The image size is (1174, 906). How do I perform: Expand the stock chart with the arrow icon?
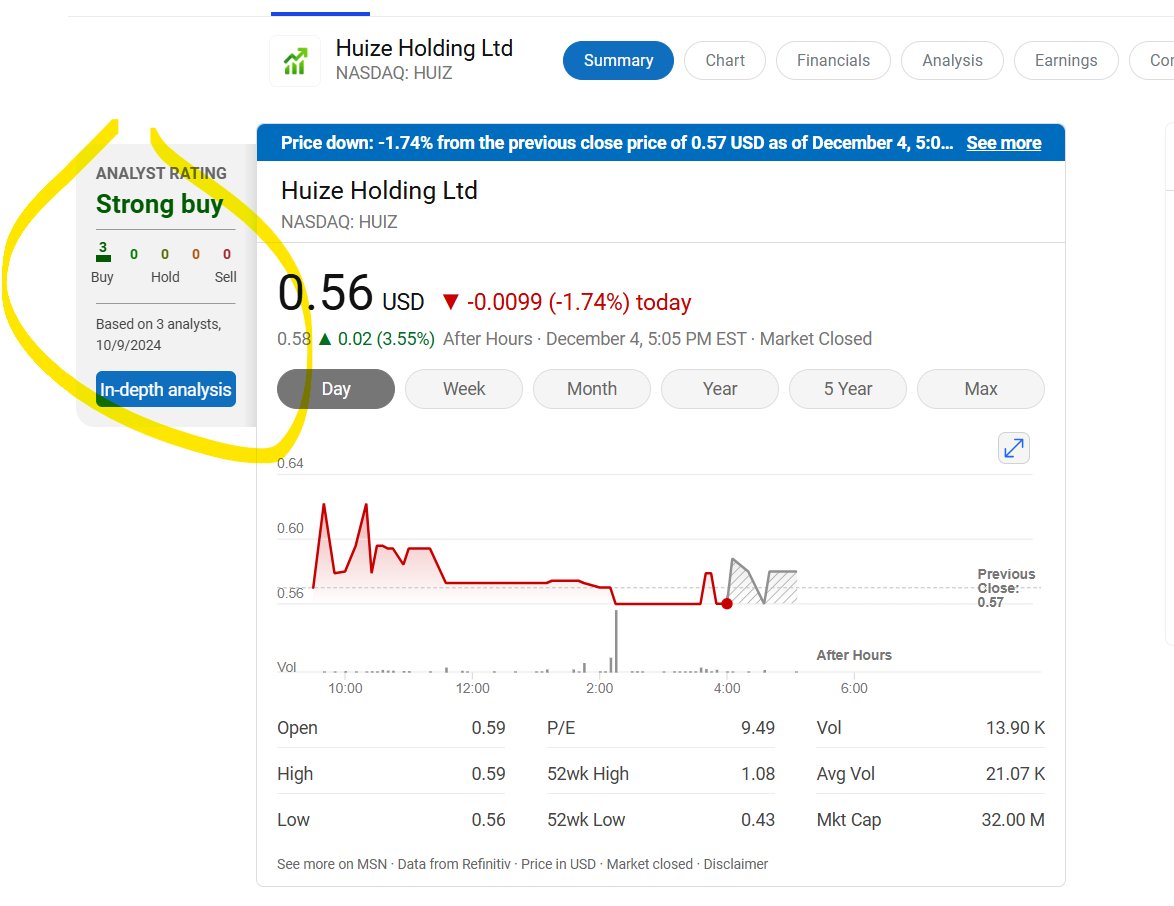click(1014, 448)
